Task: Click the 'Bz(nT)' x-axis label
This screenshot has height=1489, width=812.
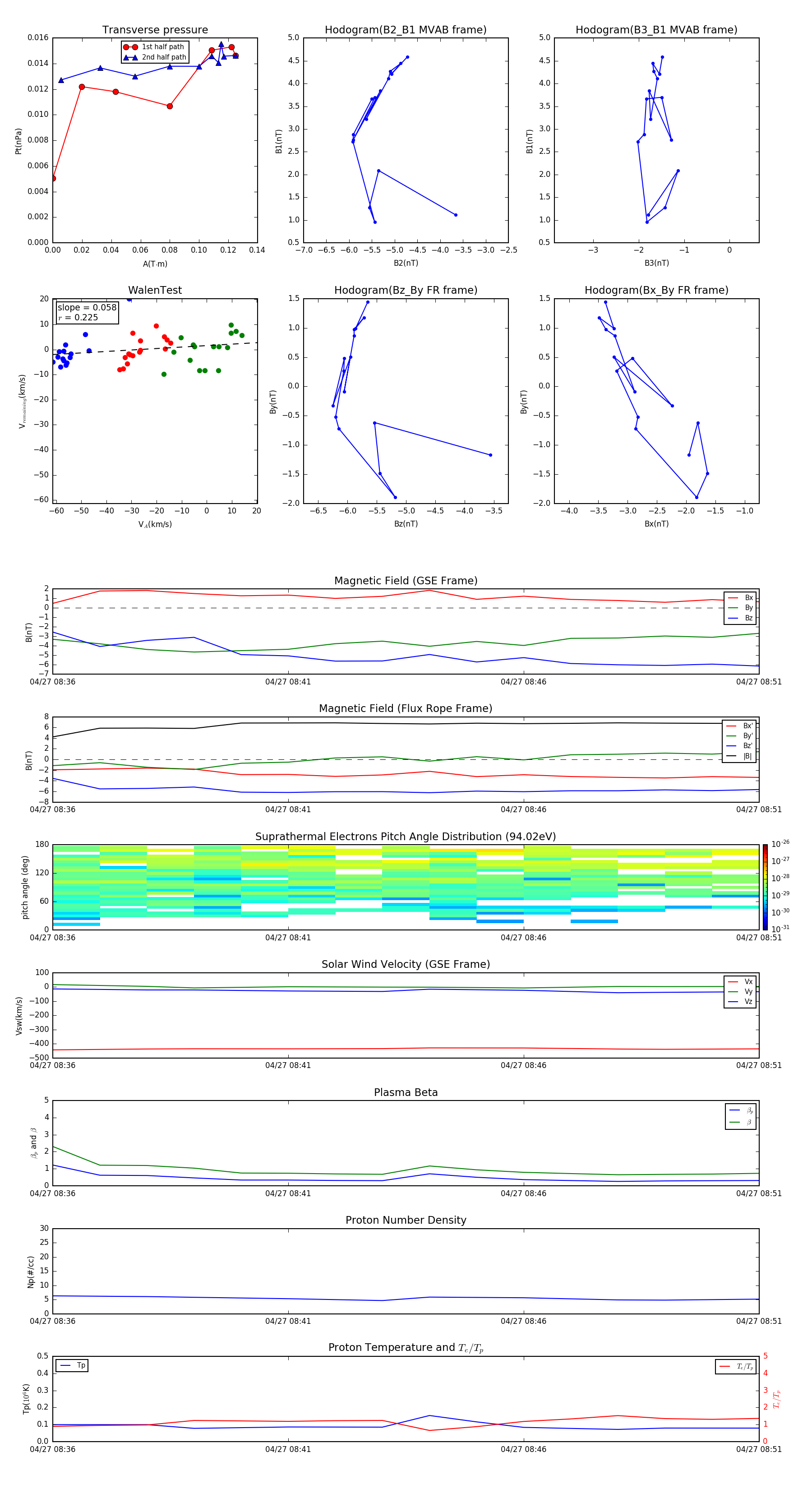Action: point(406,524)
